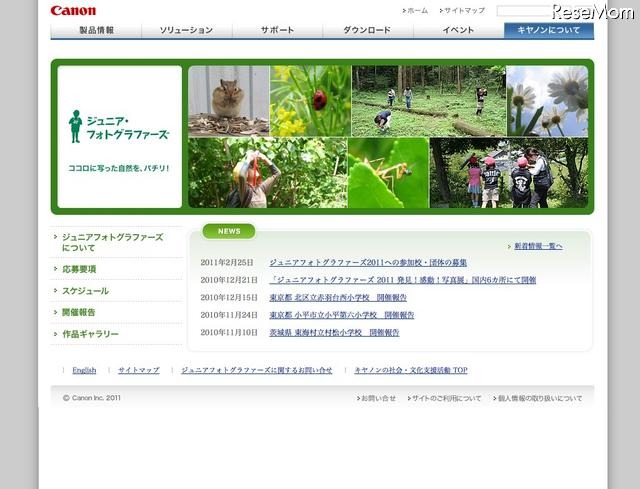Open ジュニアフォトグラファーズに関するお問い合せ link
This screenshot has height=489, width=640.
(x=257, y=370)
